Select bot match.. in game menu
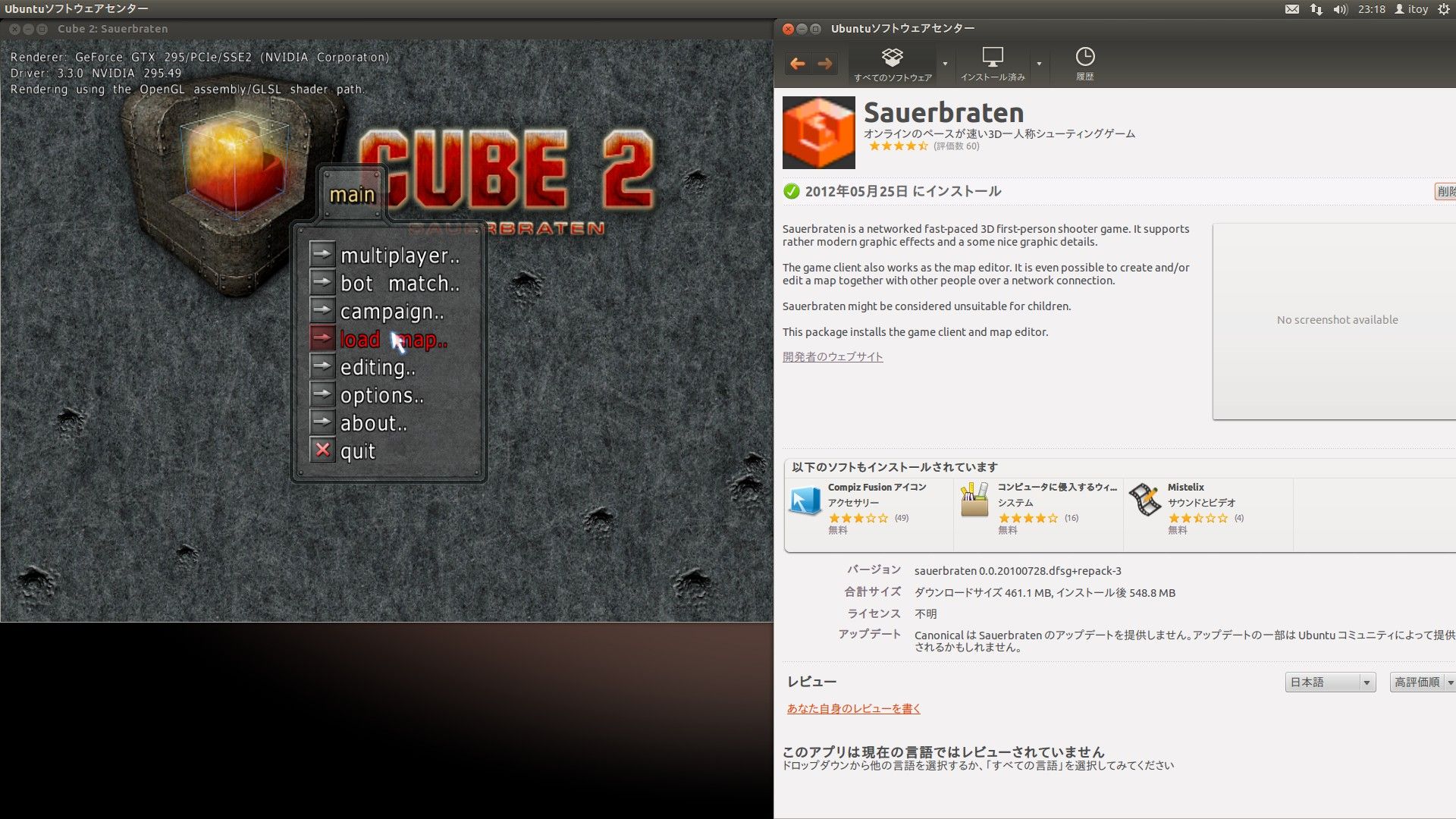This screenshot has width=1456, height=819. coord(400,284)
